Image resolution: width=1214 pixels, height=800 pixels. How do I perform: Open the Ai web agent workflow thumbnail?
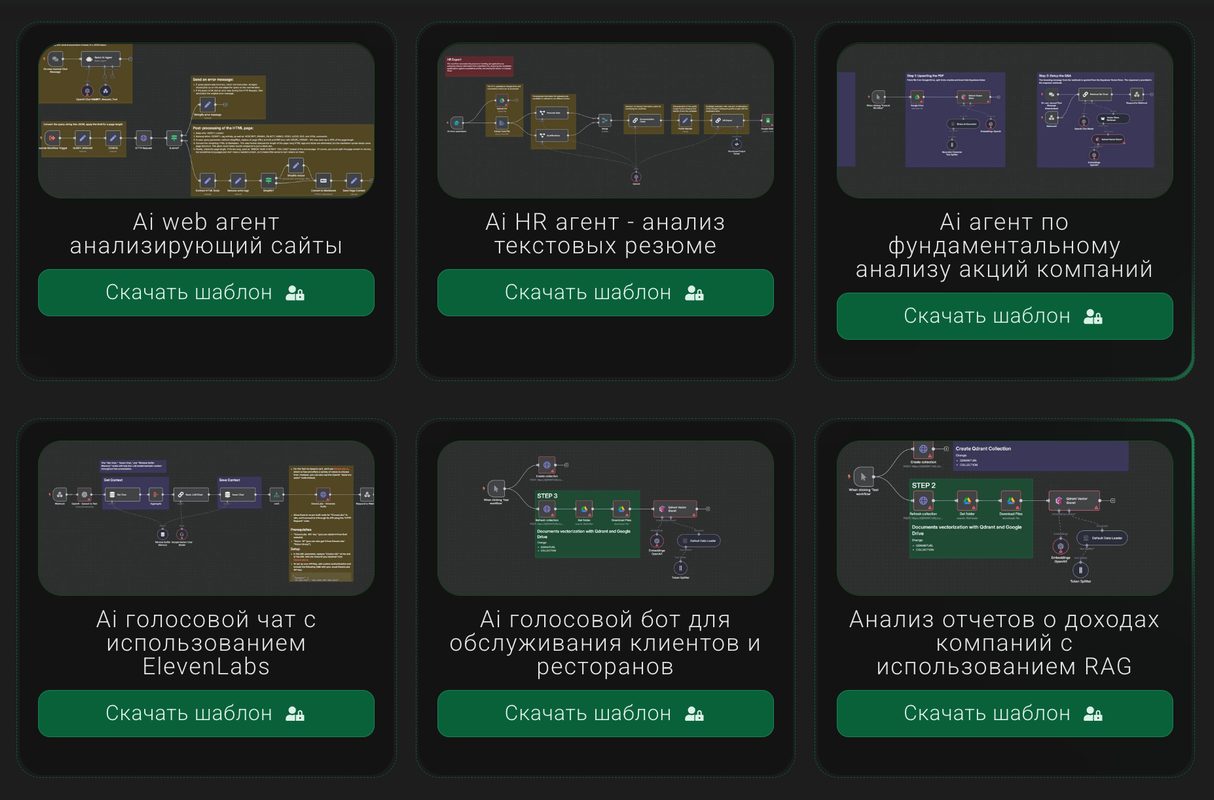(206, 120)
